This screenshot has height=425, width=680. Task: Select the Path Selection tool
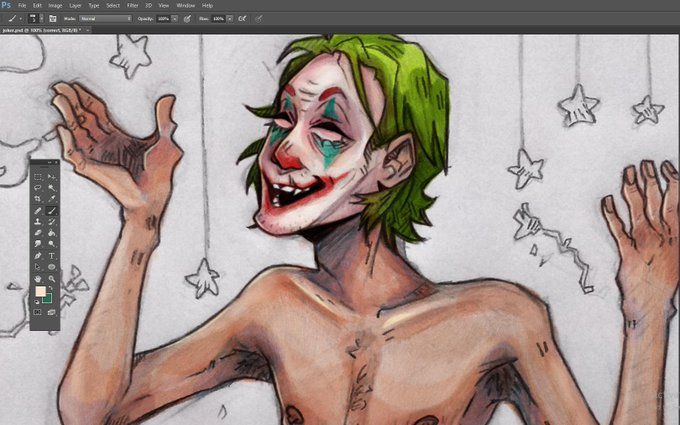pos(38,267)
